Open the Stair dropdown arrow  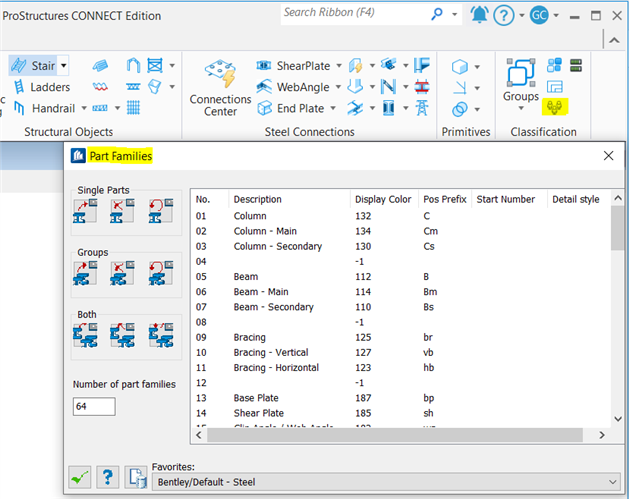click(63, 65)
